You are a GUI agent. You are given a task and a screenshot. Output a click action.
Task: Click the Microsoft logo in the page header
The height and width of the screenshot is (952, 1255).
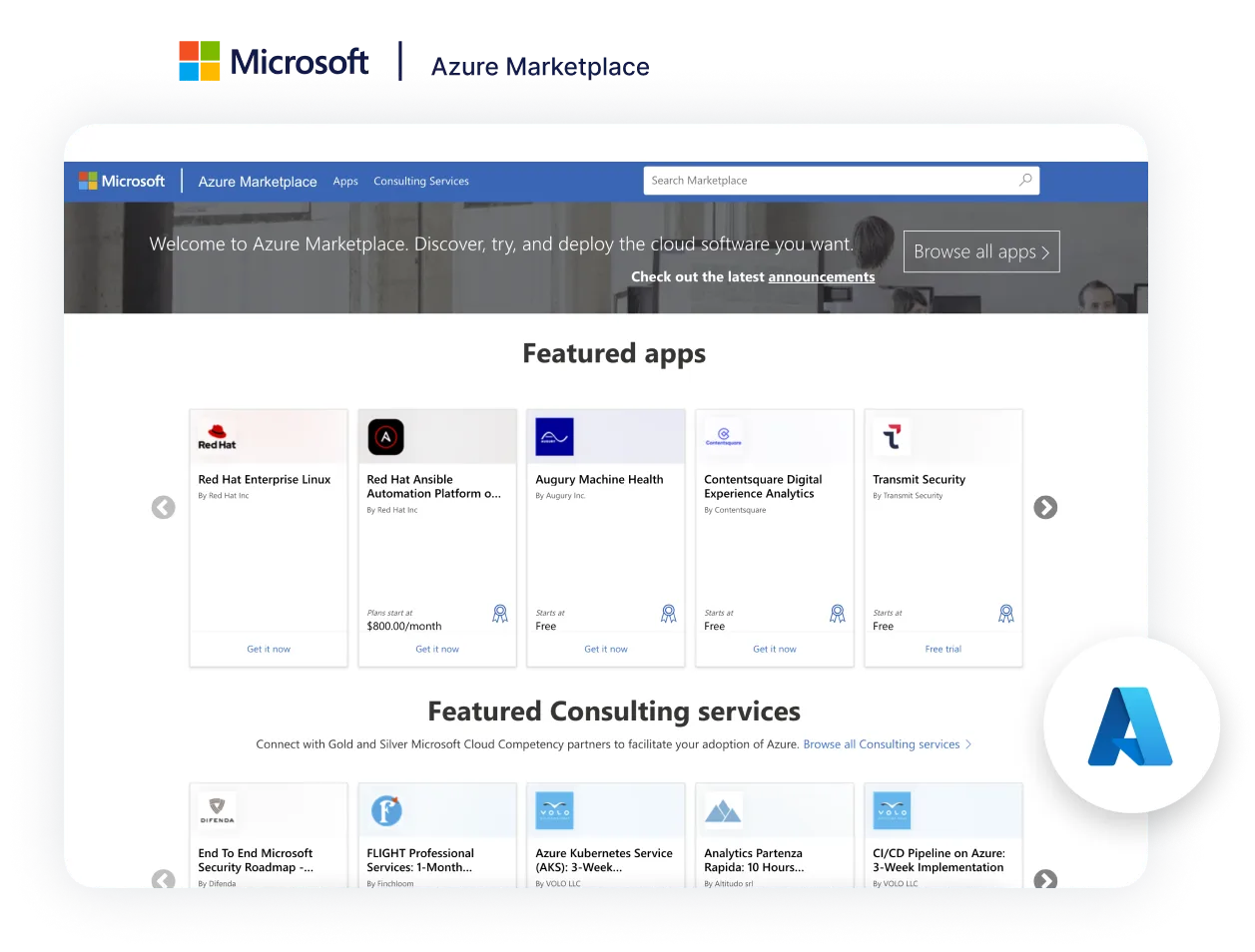click(274, 62)
